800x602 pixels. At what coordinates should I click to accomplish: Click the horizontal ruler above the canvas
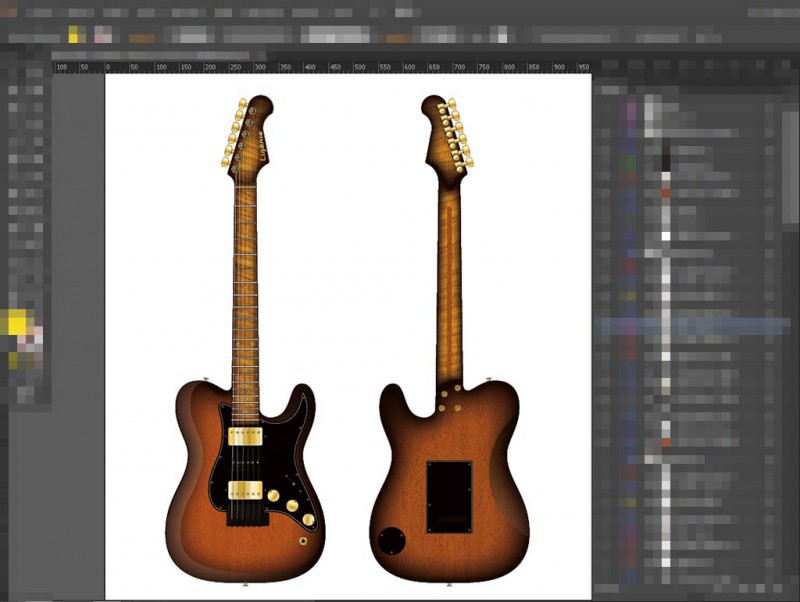(320, 67)
